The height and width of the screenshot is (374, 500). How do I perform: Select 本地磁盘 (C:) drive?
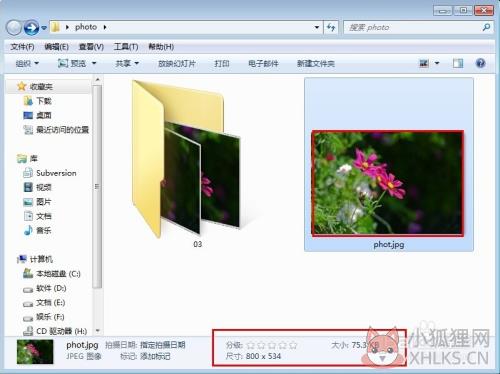pyautogui.click(x=58, y=274)
